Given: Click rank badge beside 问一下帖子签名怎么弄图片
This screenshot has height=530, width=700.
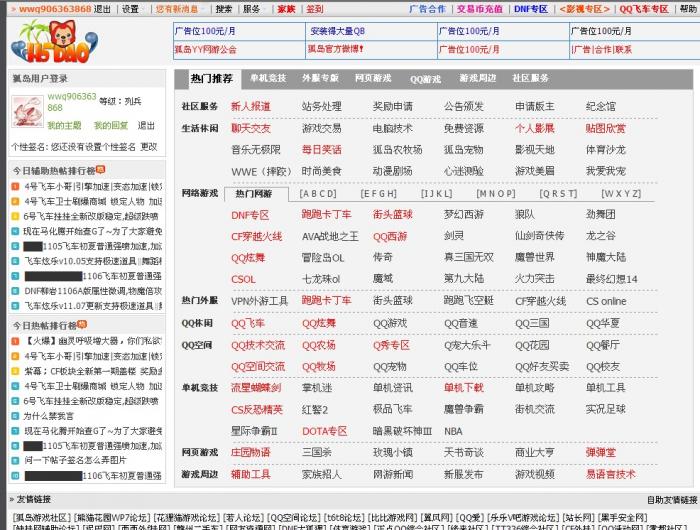Looking at the screenshot, I should (15, 460).
